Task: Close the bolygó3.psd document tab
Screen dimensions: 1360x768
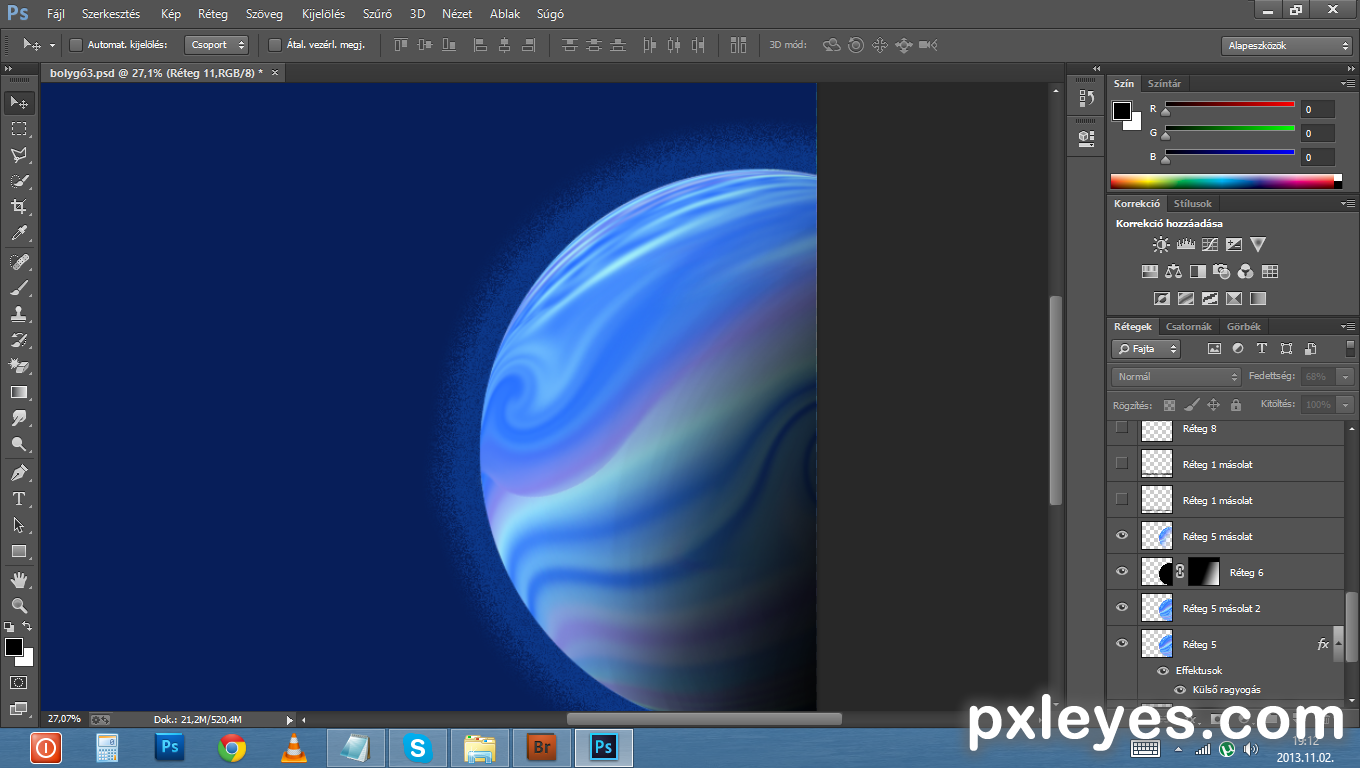Action: pyautogui.click(x=275, y=73)
